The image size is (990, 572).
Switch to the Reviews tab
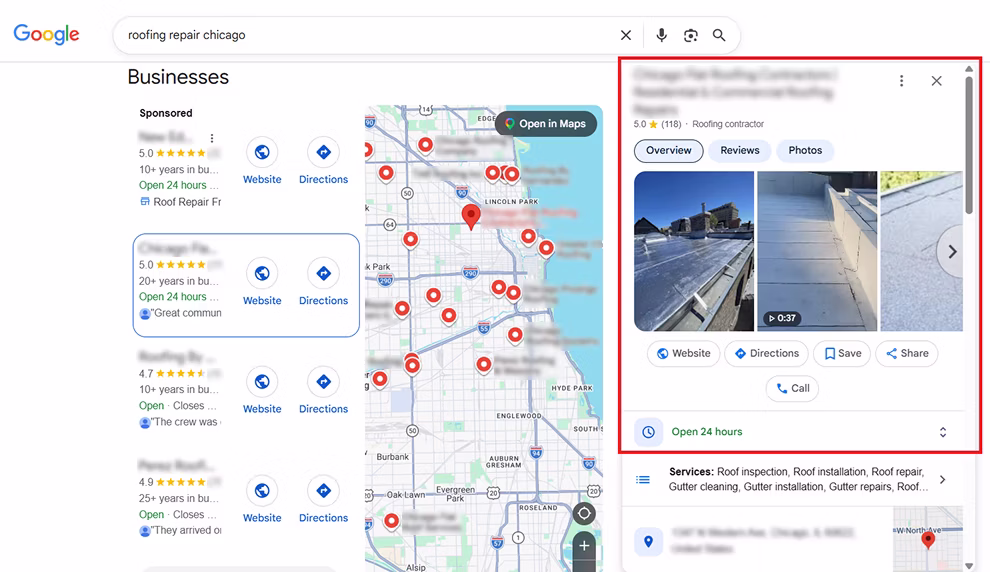pyautogui.click(x=740, y=151)
